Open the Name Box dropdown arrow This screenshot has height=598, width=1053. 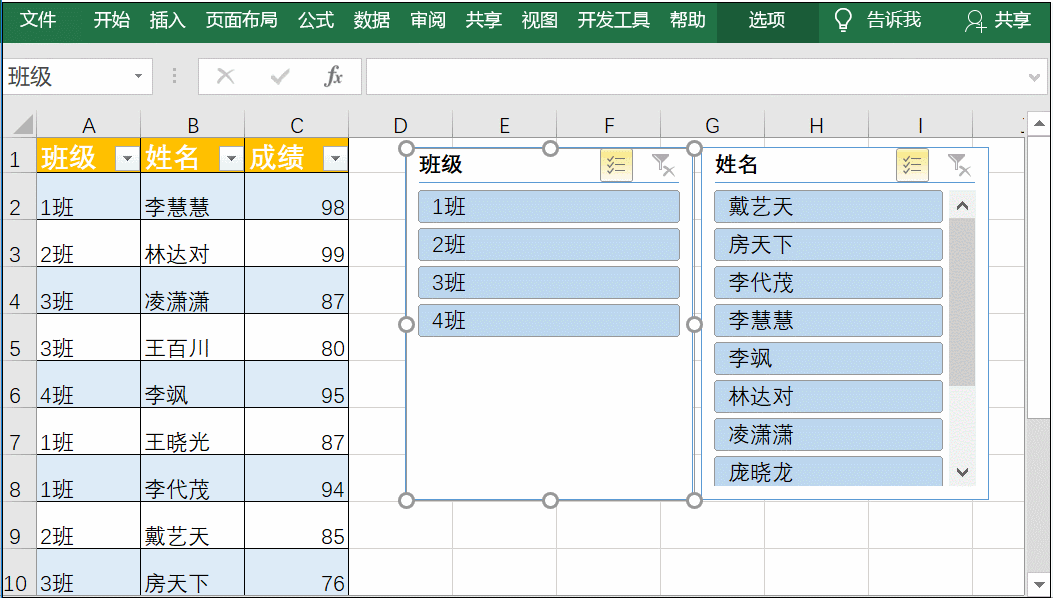point(138,76)
